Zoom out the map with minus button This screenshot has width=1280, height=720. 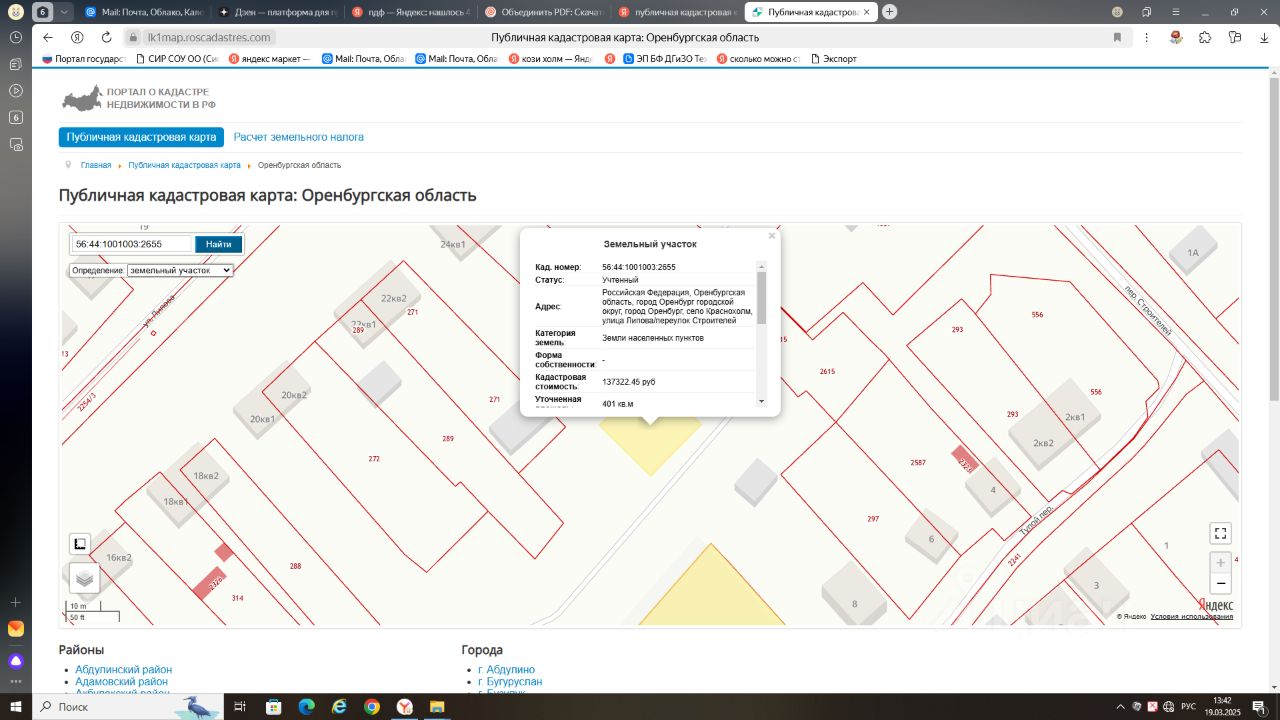click(x=1220, y=584)
